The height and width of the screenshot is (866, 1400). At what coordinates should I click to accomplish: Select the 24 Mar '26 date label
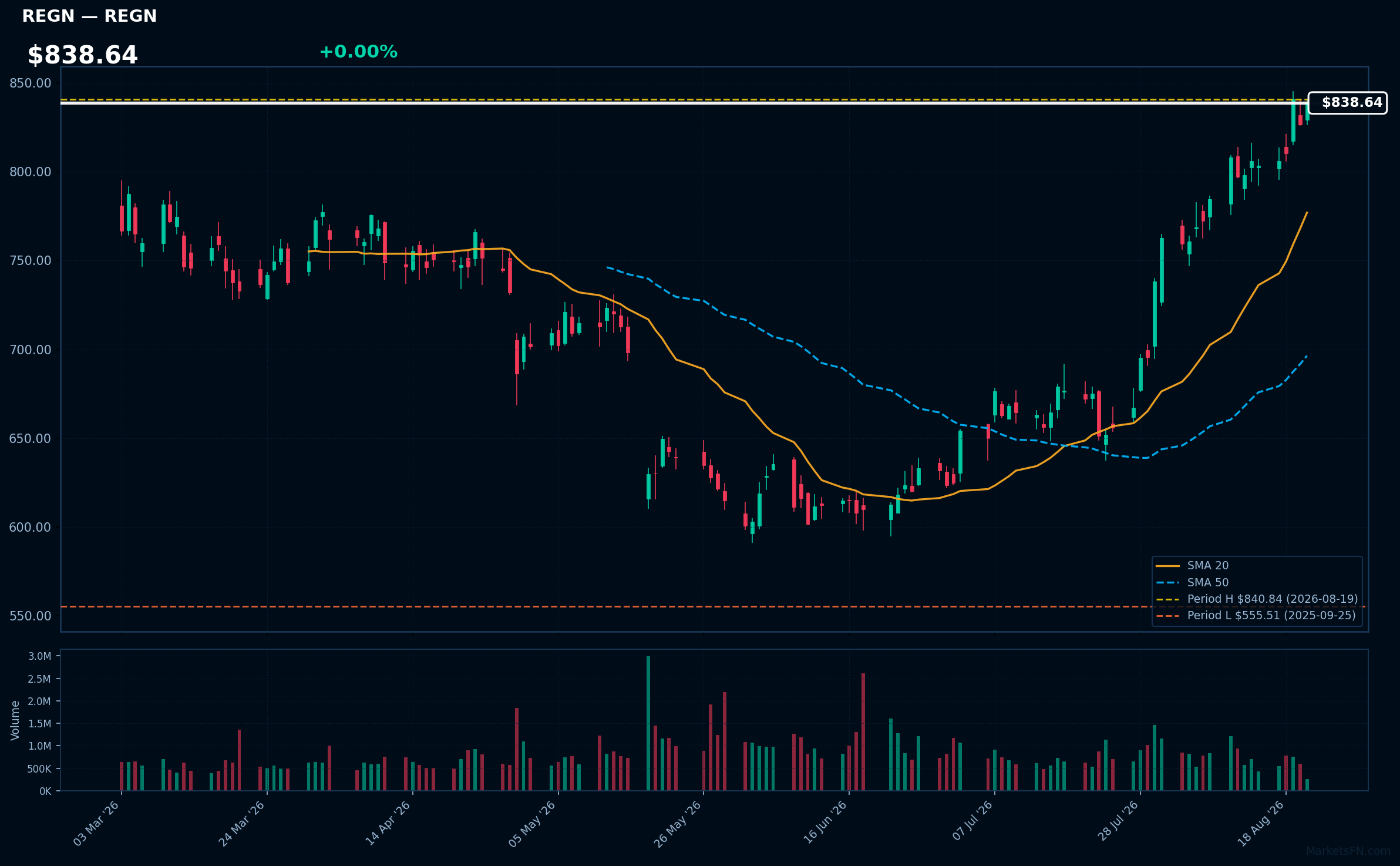[242, 824]
